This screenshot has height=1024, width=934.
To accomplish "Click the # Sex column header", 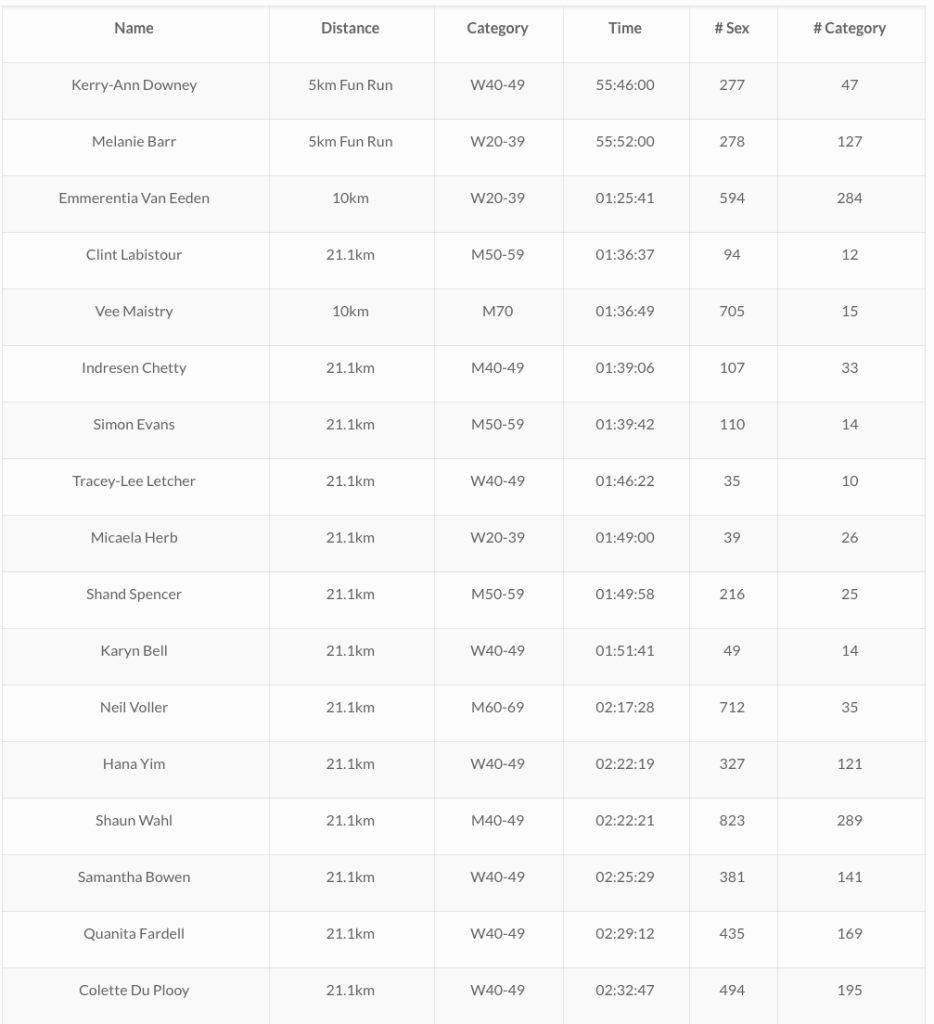I will 732,28.
